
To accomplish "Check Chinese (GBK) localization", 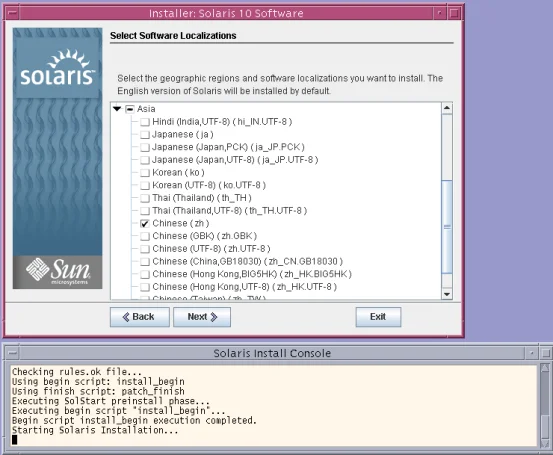I will (145, 236).
